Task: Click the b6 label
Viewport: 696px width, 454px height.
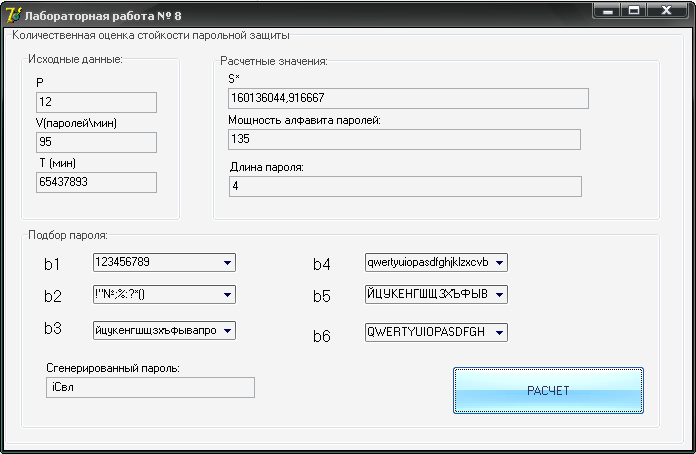Action: click(x=322, y=336)
